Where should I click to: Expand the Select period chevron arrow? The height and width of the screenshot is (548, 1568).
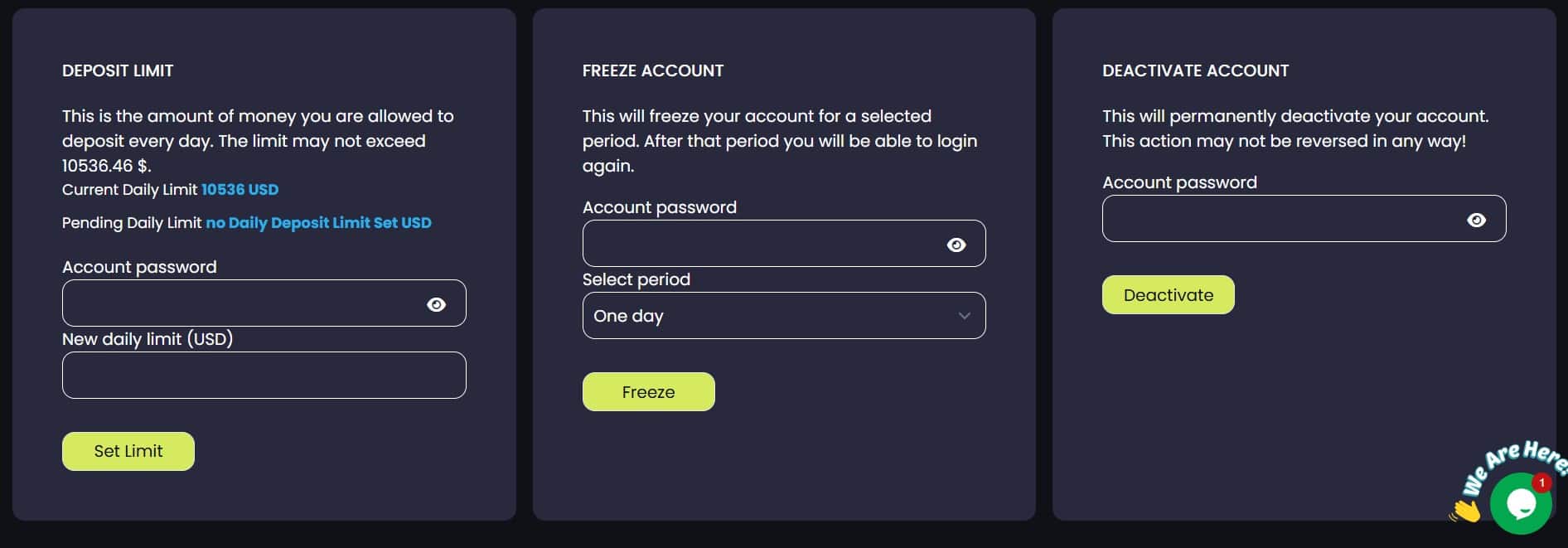pos(964,316)
